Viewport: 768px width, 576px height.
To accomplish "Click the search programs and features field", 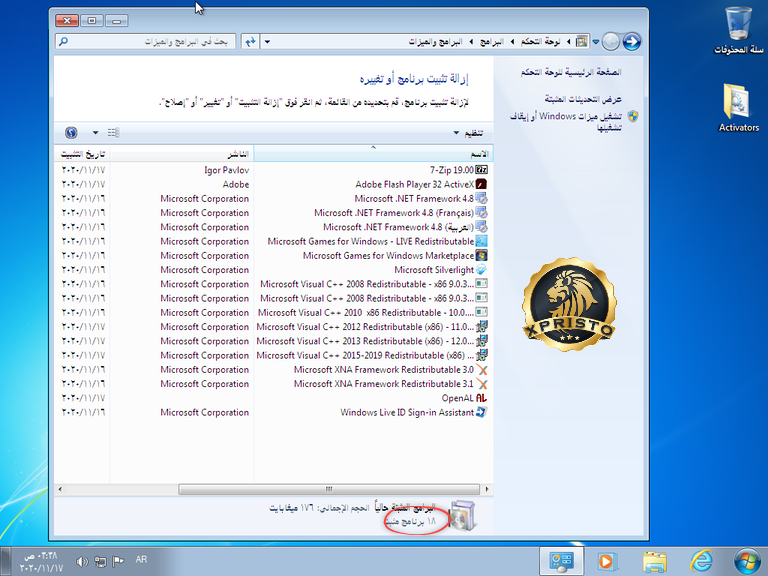I will click(x=145, y=42).
